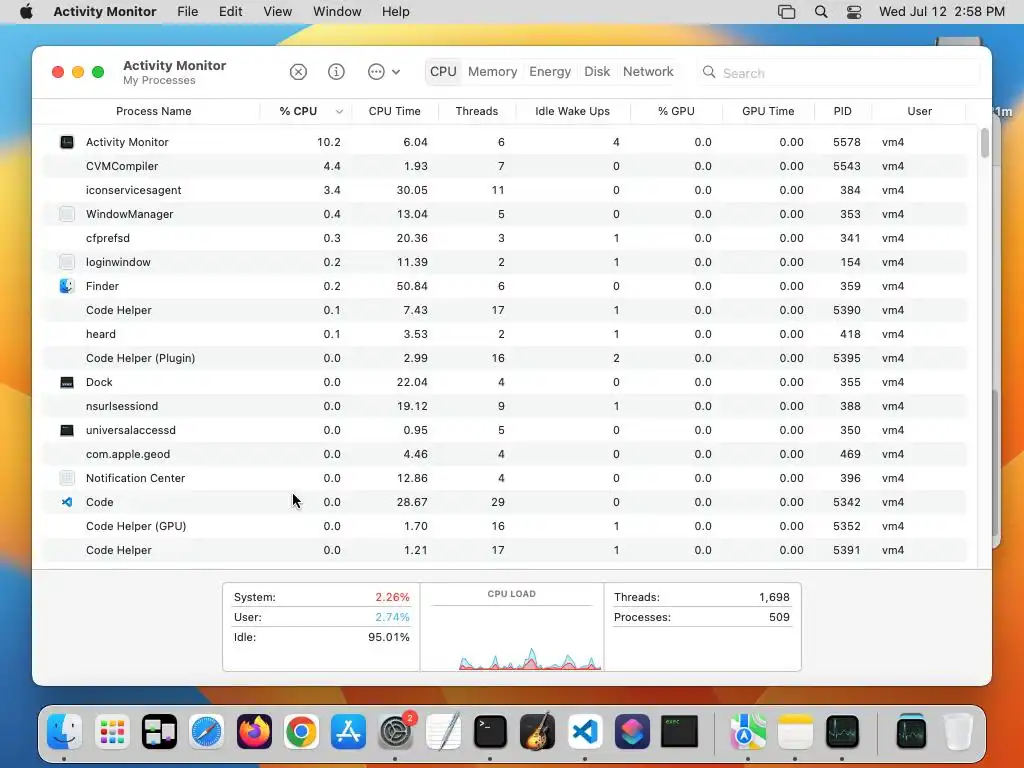
Task: Open the File menu
Action: pyautogui.click(x=187, y=12)
